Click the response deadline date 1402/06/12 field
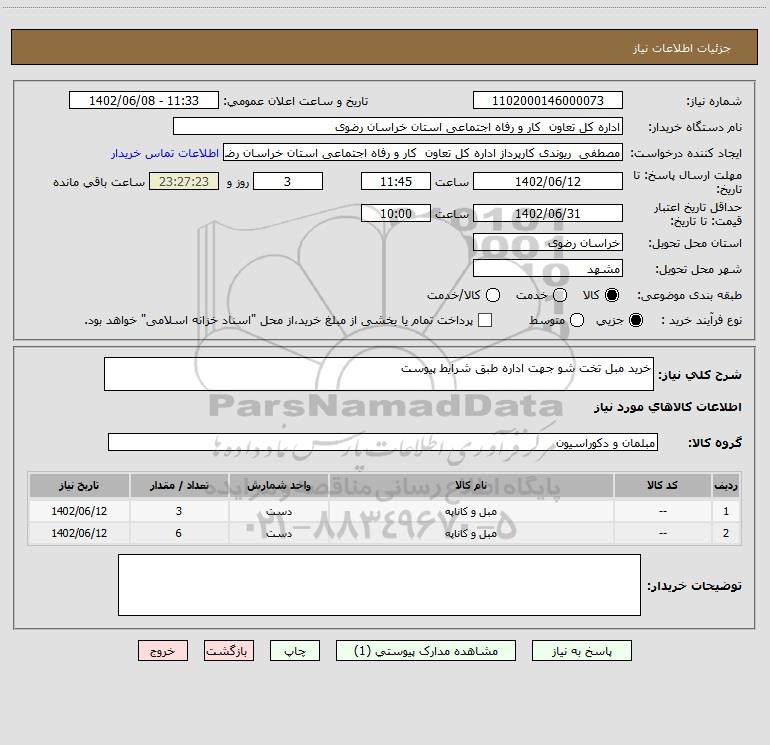Screen dimensions: 770x745 click(548, 181)
